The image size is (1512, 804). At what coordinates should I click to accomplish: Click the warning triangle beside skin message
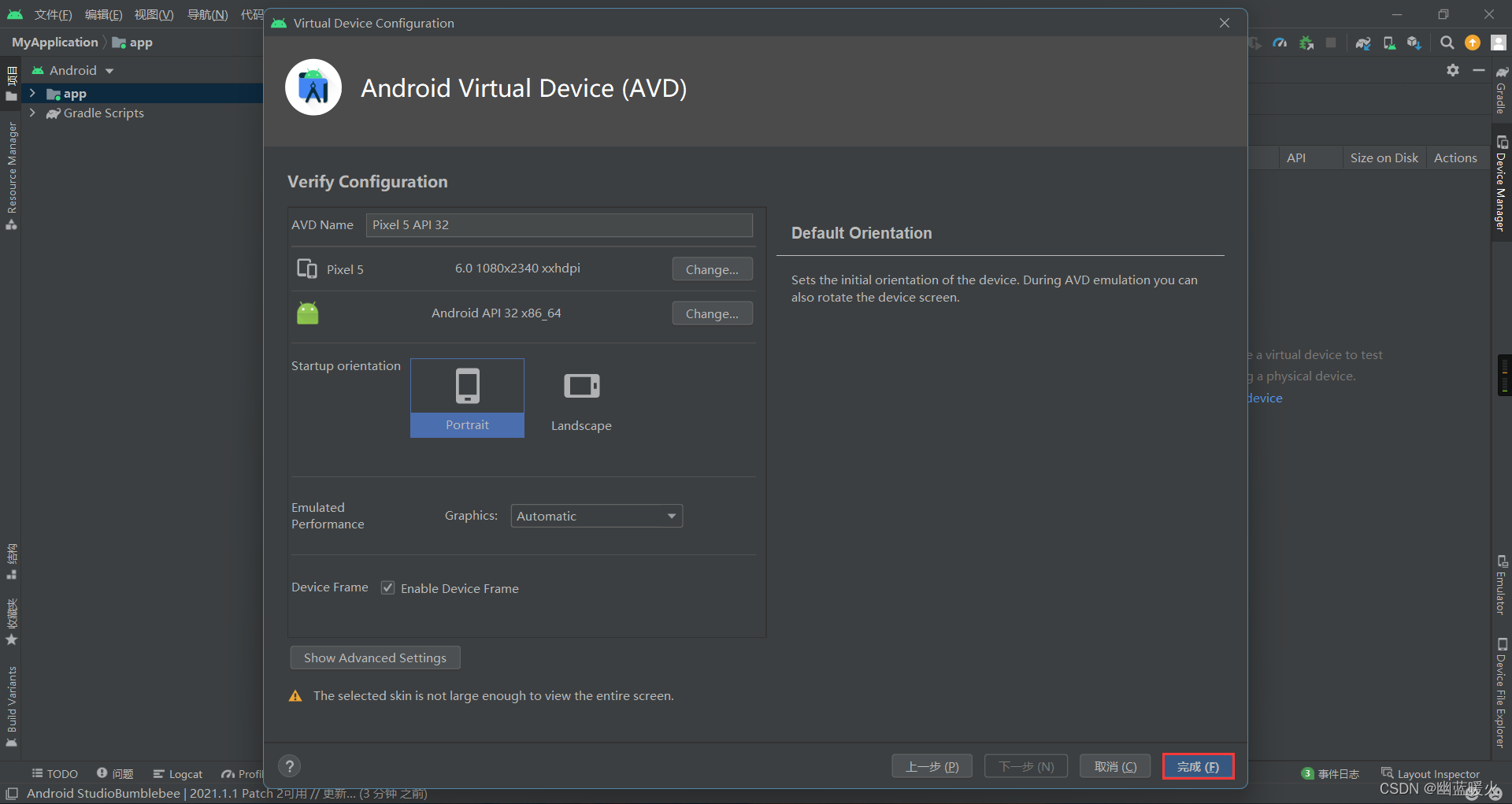(x=295, y=696)
